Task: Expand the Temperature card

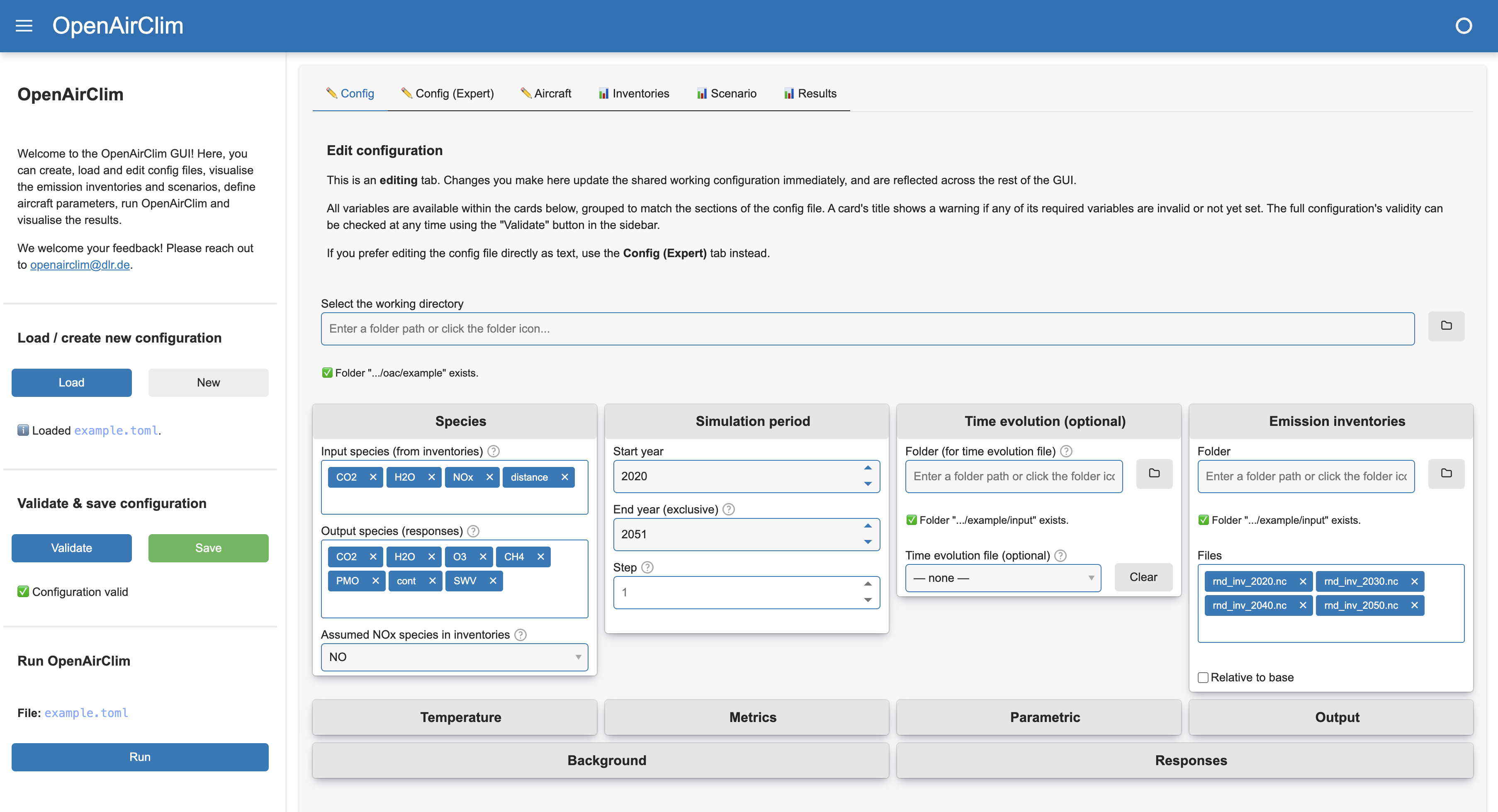Action: [x=454, y=717]
